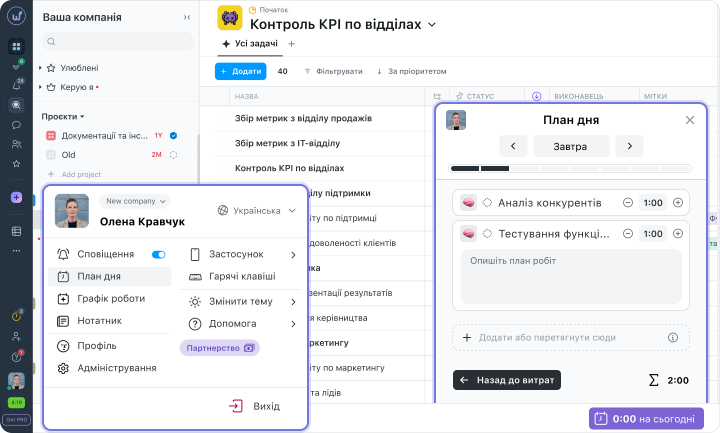Toggle status circle for Аналіз конкурентів
The height and width of the screenshot is (433, 720).
point(487,203)
